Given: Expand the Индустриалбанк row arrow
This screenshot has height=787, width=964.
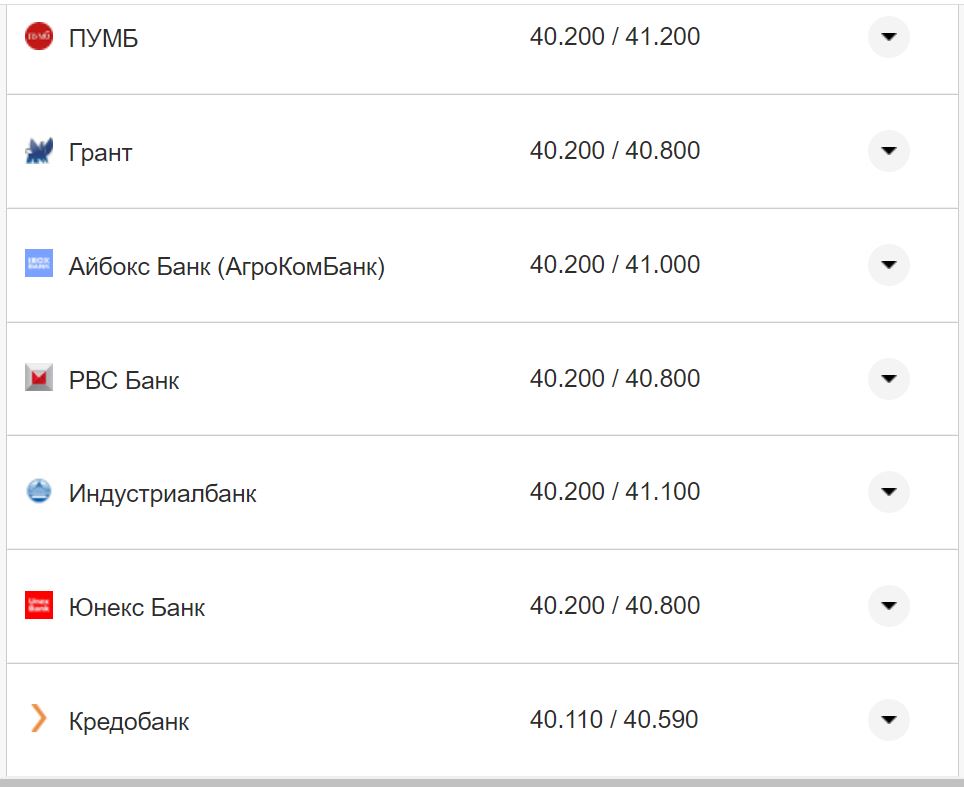Looking at the screenshot, I should (888, 492).
